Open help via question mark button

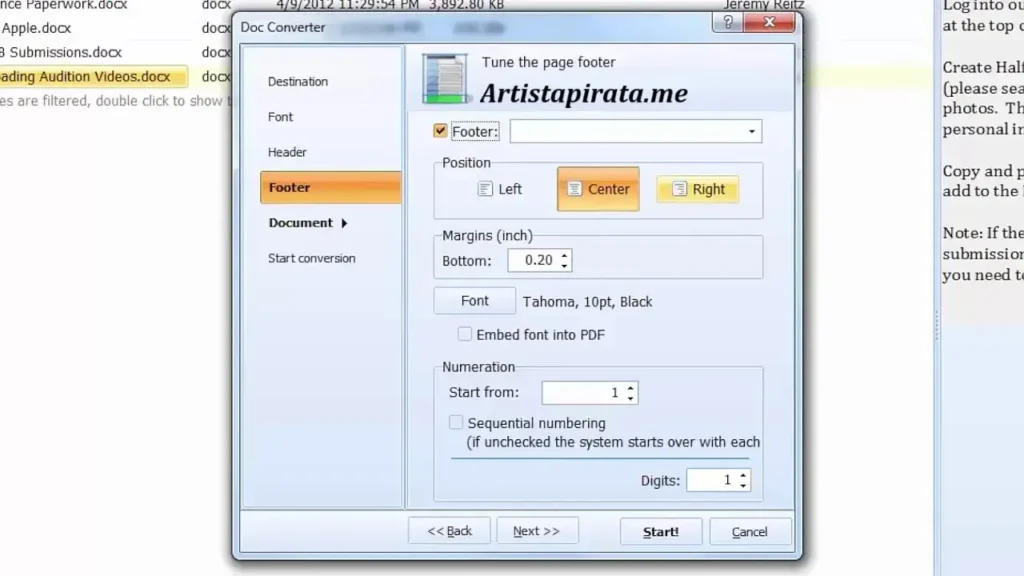(728, 23)
